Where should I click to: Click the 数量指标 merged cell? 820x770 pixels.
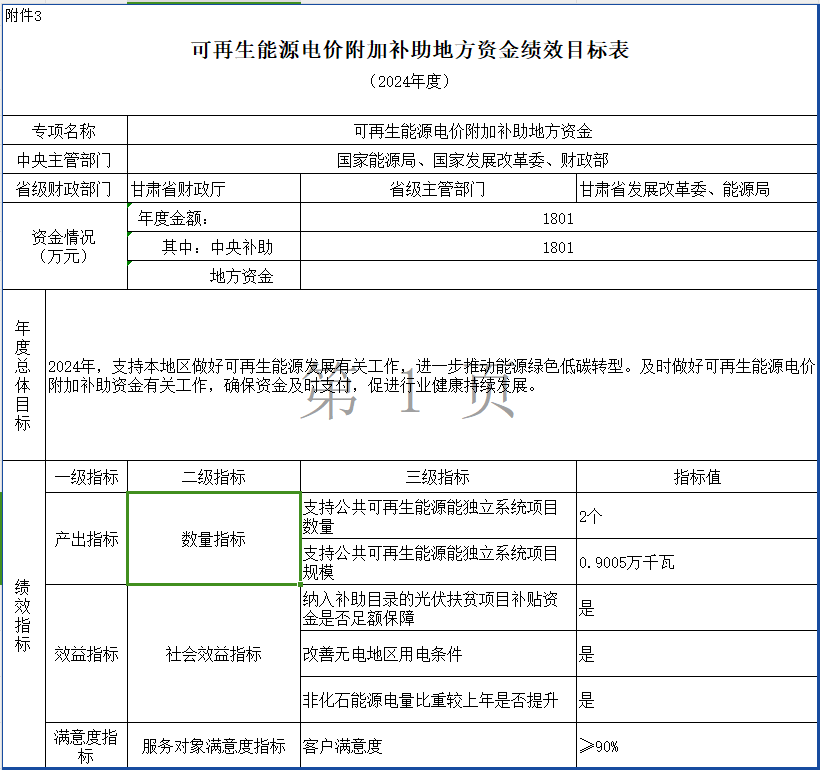pos(213,539)
